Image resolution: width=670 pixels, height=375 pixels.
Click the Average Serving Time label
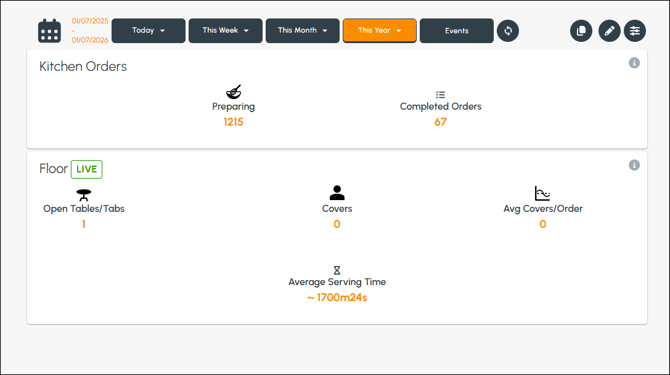[x=337, y=282]
